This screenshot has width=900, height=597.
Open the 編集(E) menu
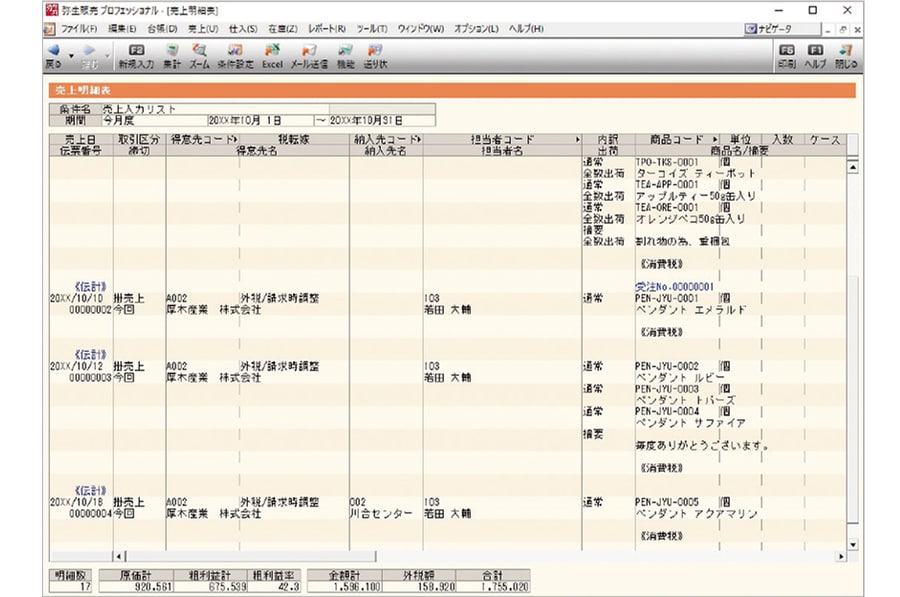coord(122,29)
